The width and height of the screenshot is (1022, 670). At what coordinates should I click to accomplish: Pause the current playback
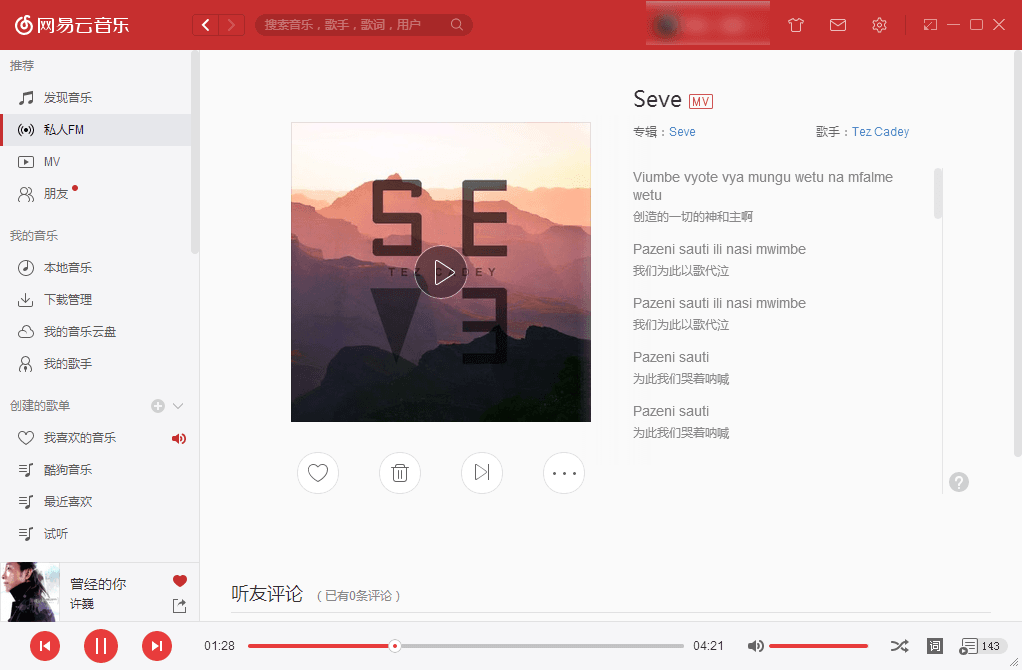click(x=101, y=646)
